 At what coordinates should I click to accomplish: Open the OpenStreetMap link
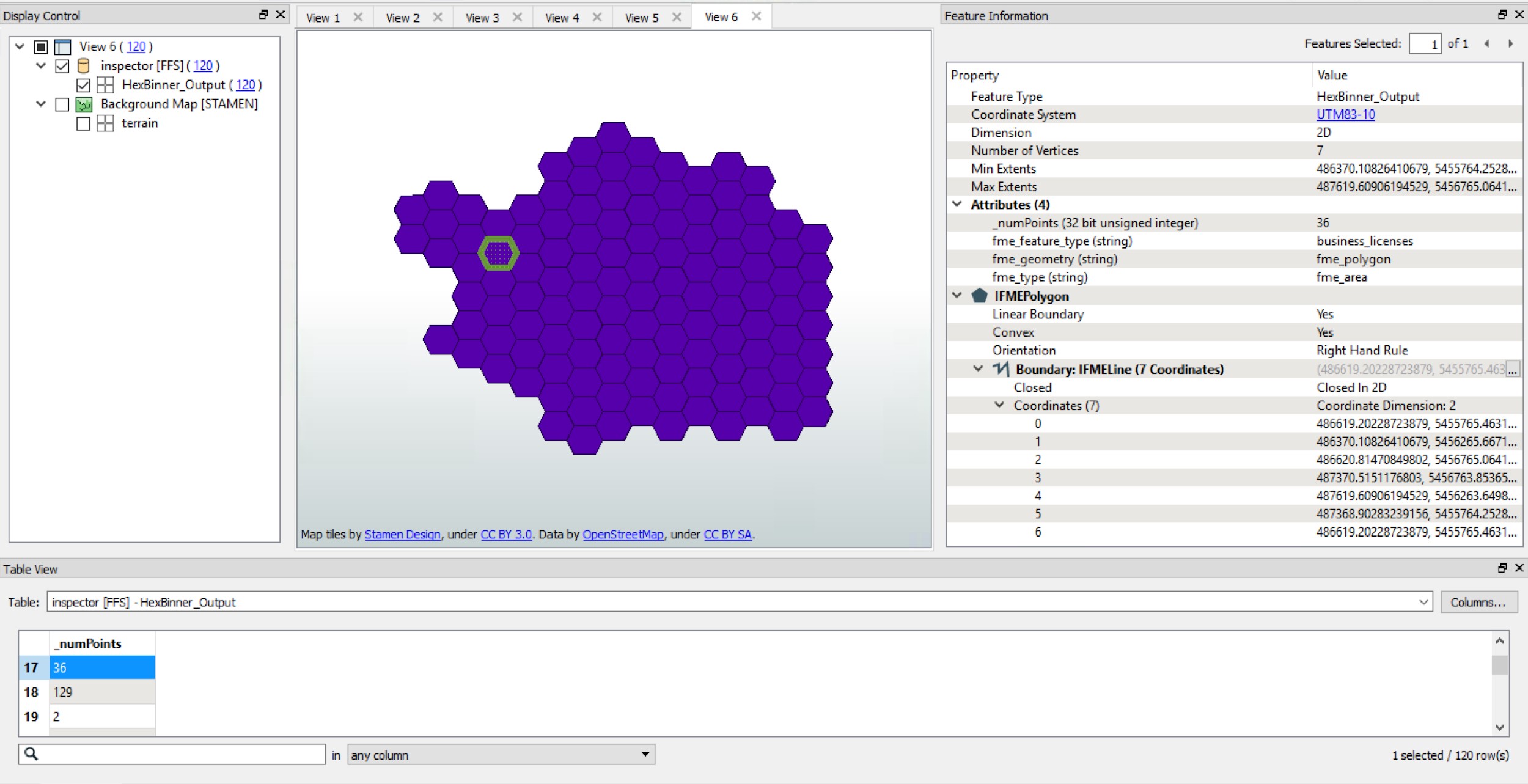623,534
